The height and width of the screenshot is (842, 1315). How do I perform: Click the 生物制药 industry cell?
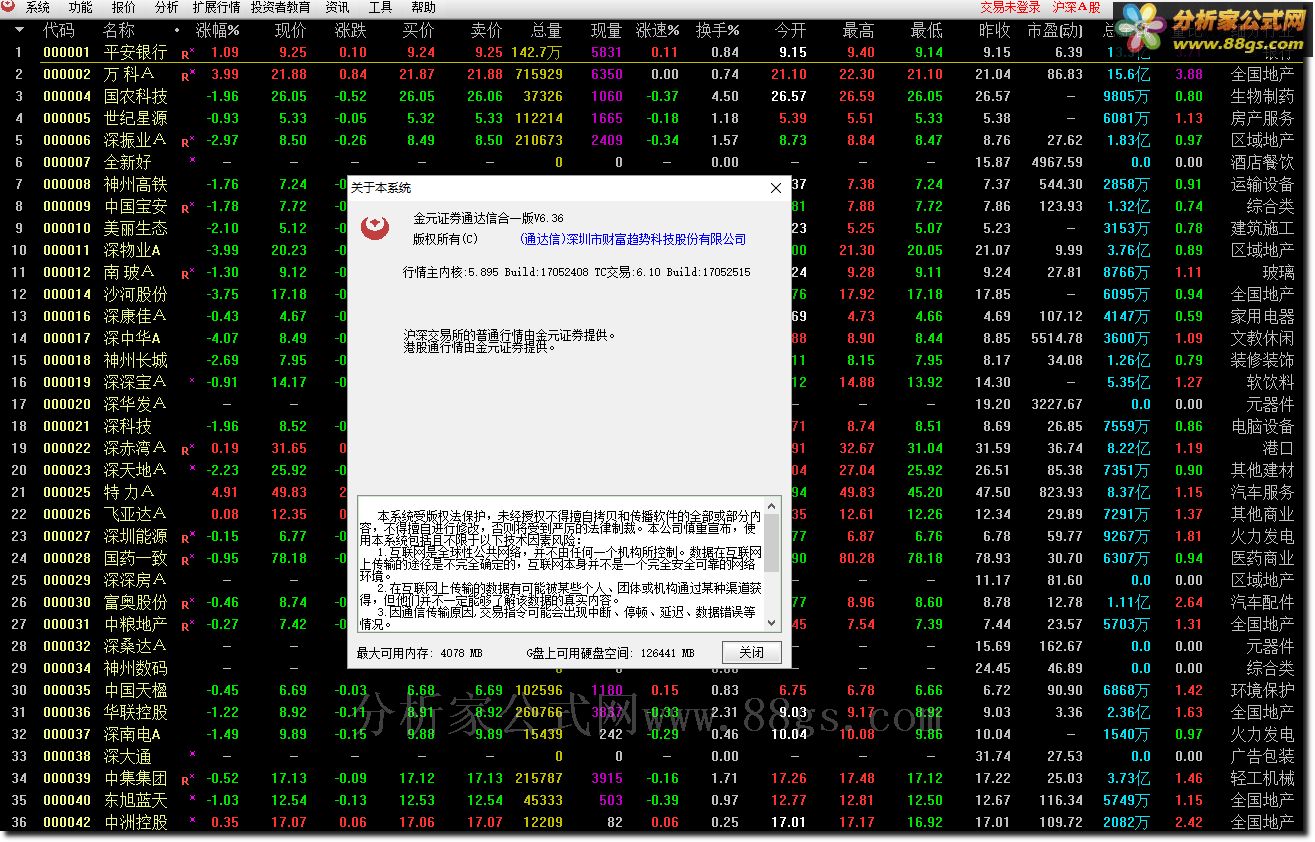click(x=1262, y=96)
